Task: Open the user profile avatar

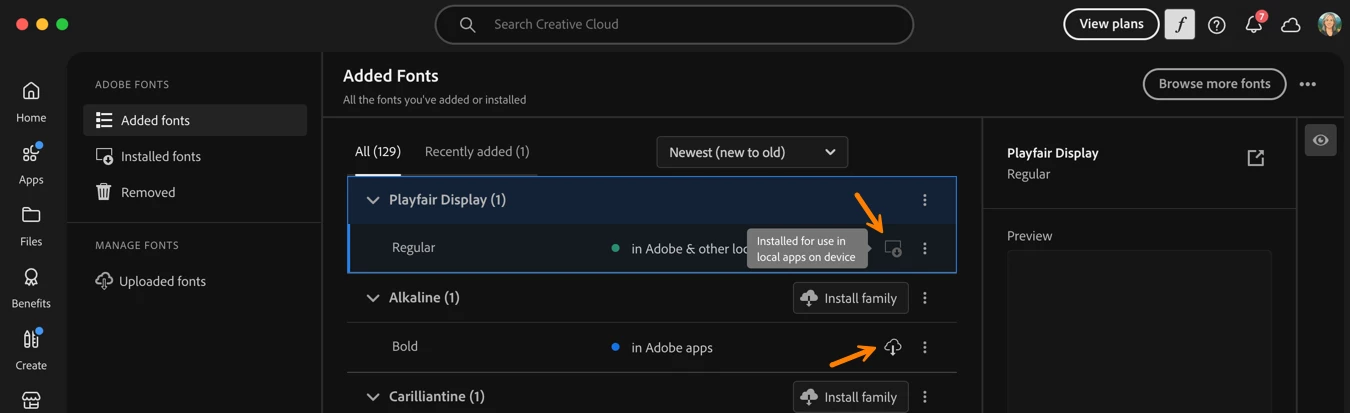Action: [x=1329, y=24]
